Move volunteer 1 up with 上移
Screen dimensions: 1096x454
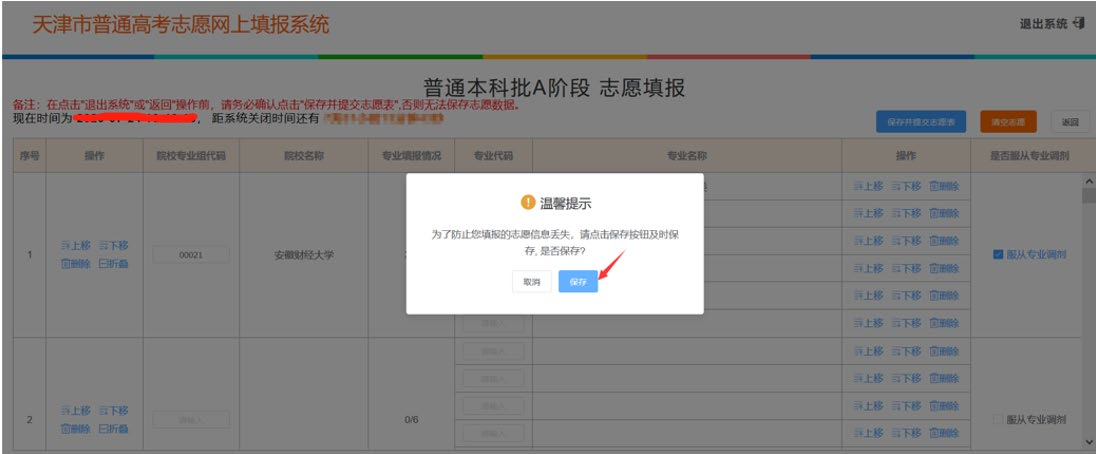[75, 246]
